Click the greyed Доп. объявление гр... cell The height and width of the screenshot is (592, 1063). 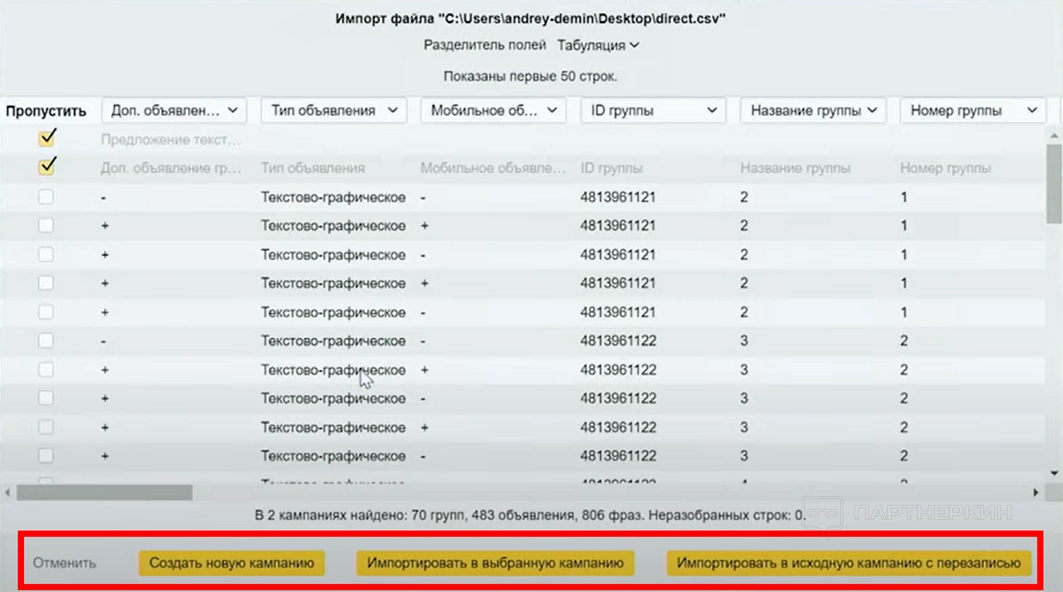point(171,168)
